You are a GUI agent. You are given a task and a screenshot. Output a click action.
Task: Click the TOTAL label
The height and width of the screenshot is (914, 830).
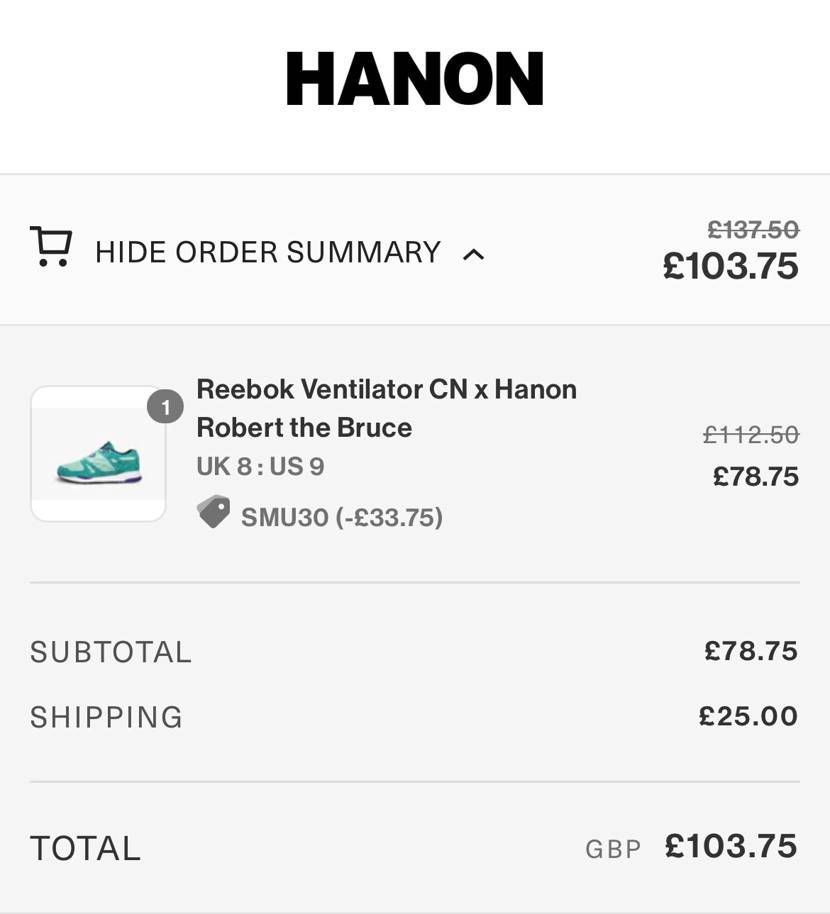(85, 848)
